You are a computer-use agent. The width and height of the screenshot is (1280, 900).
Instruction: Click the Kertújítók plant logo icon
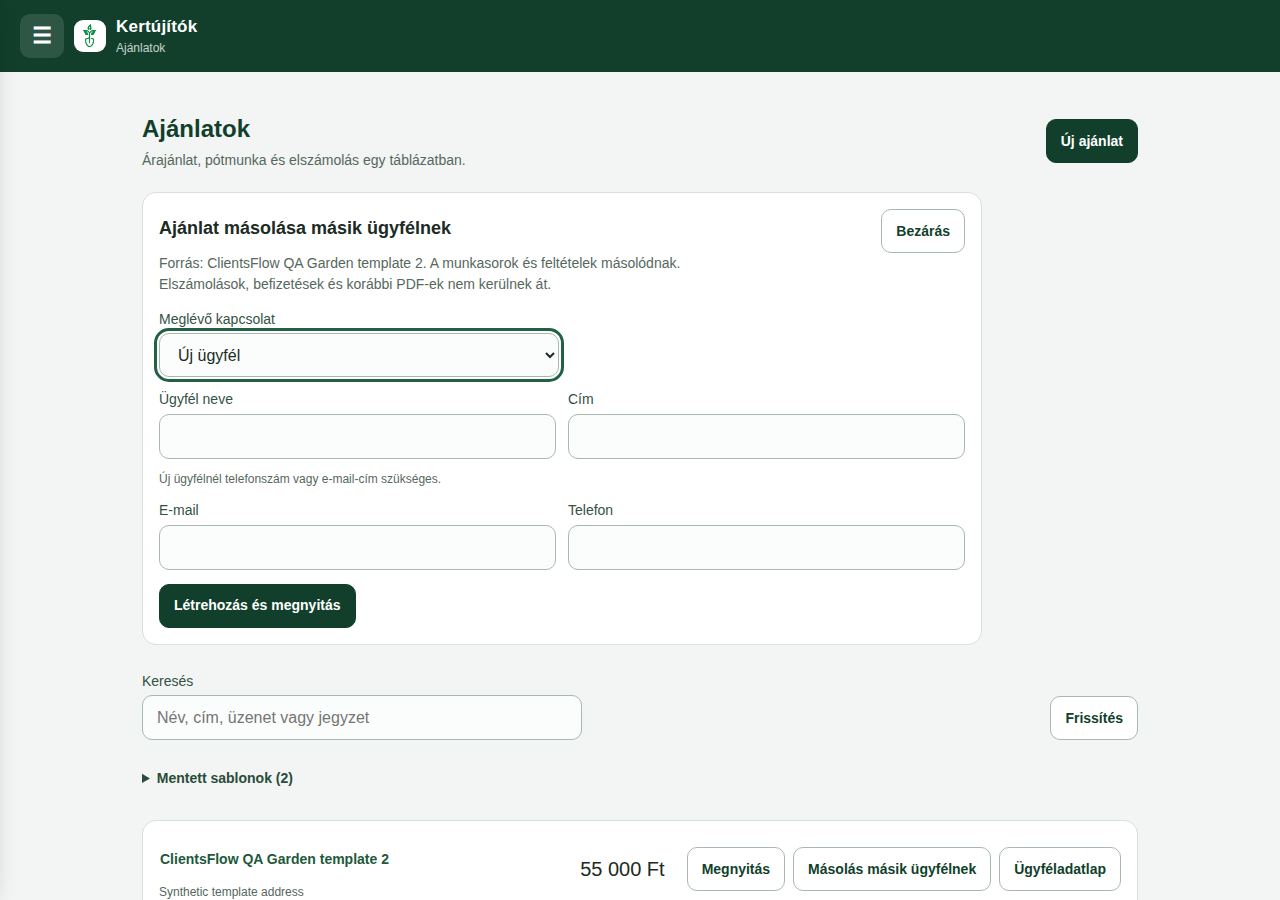tap(90, 36)
